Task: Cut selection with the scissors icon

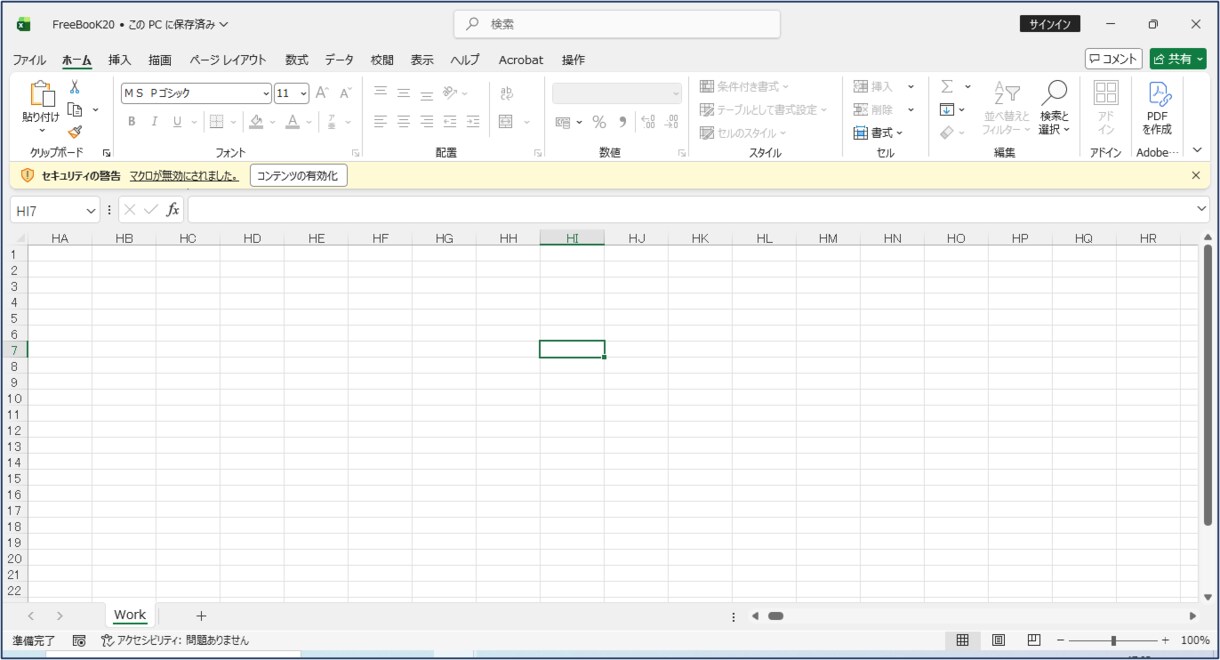Action: coord(74,87)
